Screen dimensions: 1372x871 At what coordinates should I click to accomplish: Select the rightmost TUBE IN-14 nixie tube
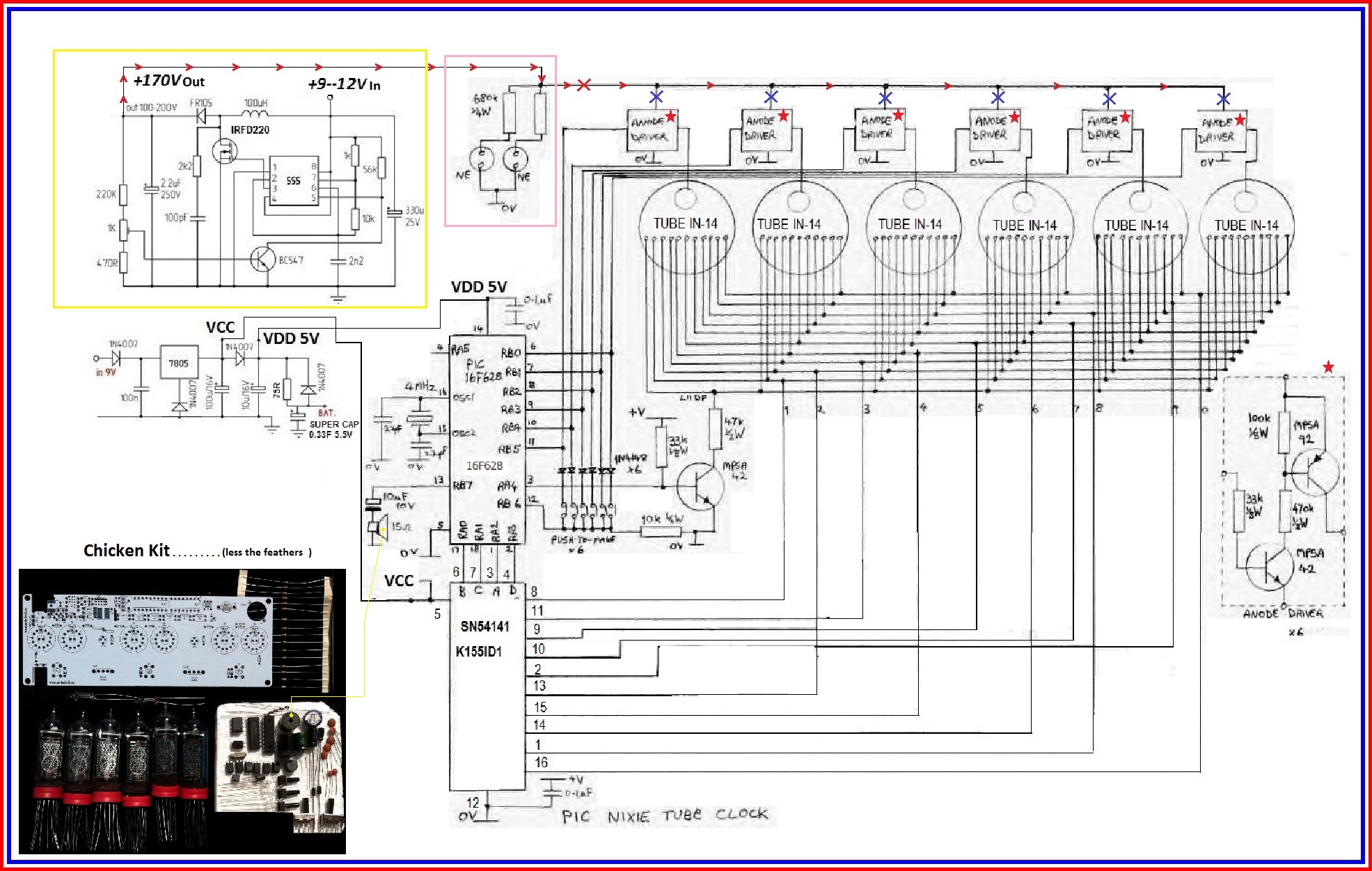1247,226
